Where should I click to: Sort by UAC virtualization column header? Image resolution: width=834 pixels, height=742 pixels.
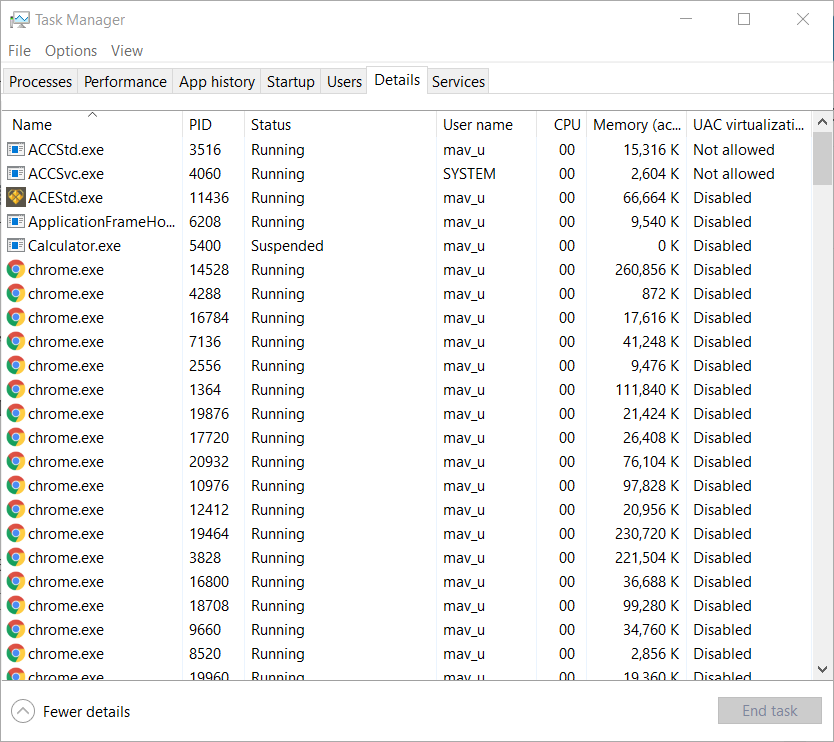tap(749, 124)
